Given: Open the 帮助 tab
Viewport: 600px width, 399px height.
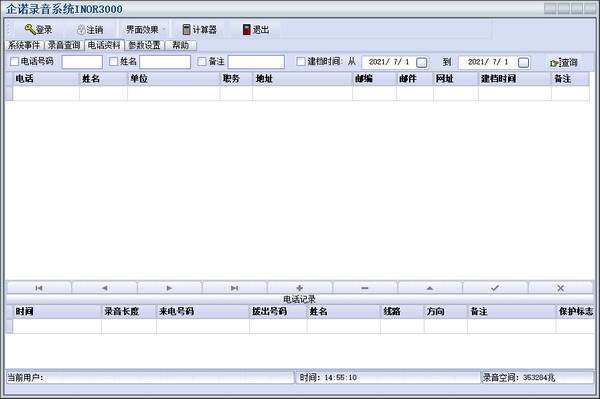Looking at the screenshot, I should pyautogui.click(x=181, y=45).
